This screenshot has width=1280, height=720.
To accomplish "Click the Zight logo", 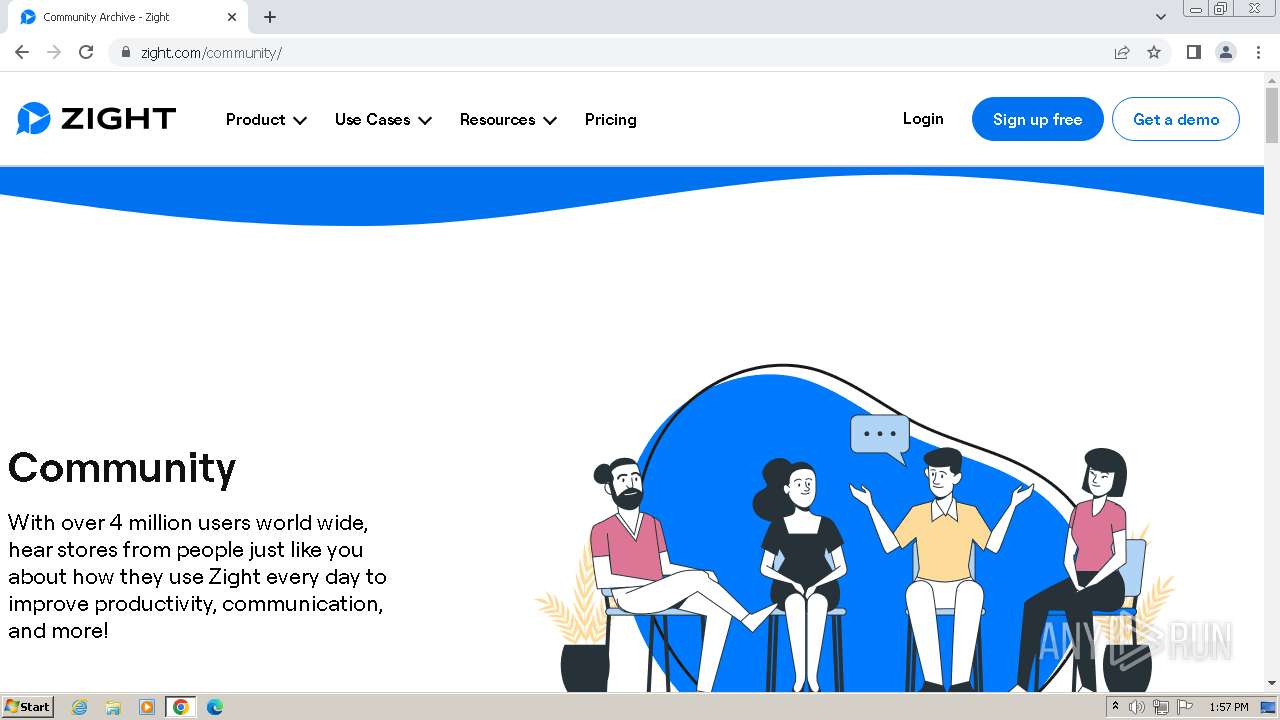I will [x=96, y=119].
